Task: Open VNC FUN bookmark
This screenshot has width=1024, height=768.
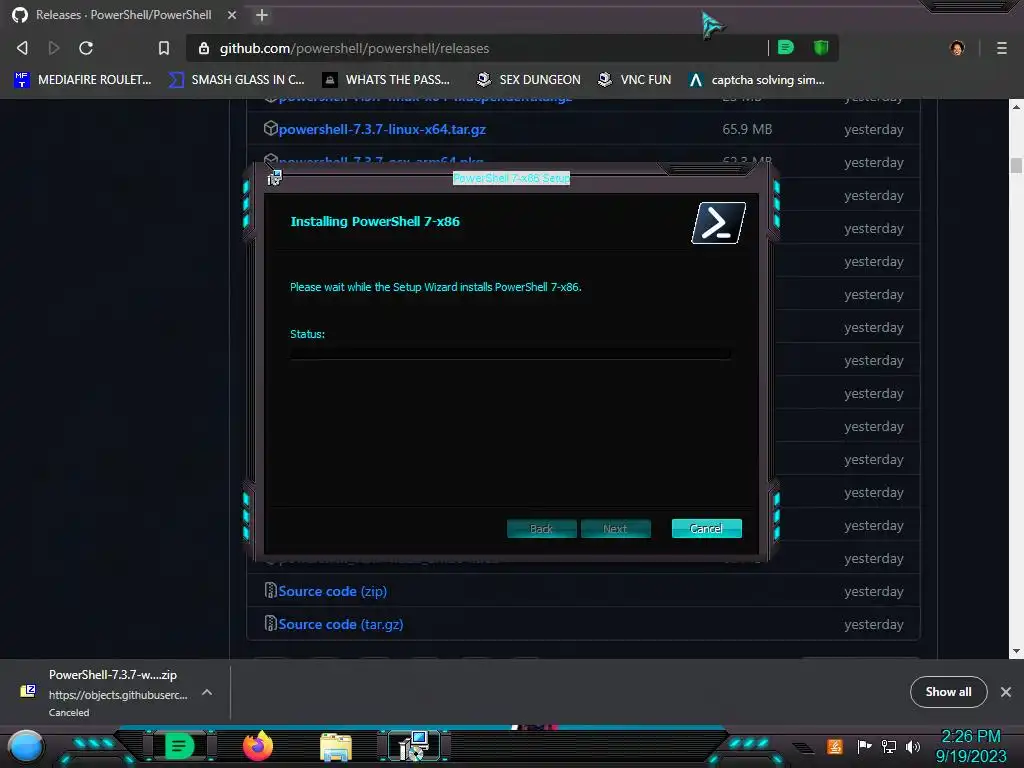Action: (x=635, y=80)
